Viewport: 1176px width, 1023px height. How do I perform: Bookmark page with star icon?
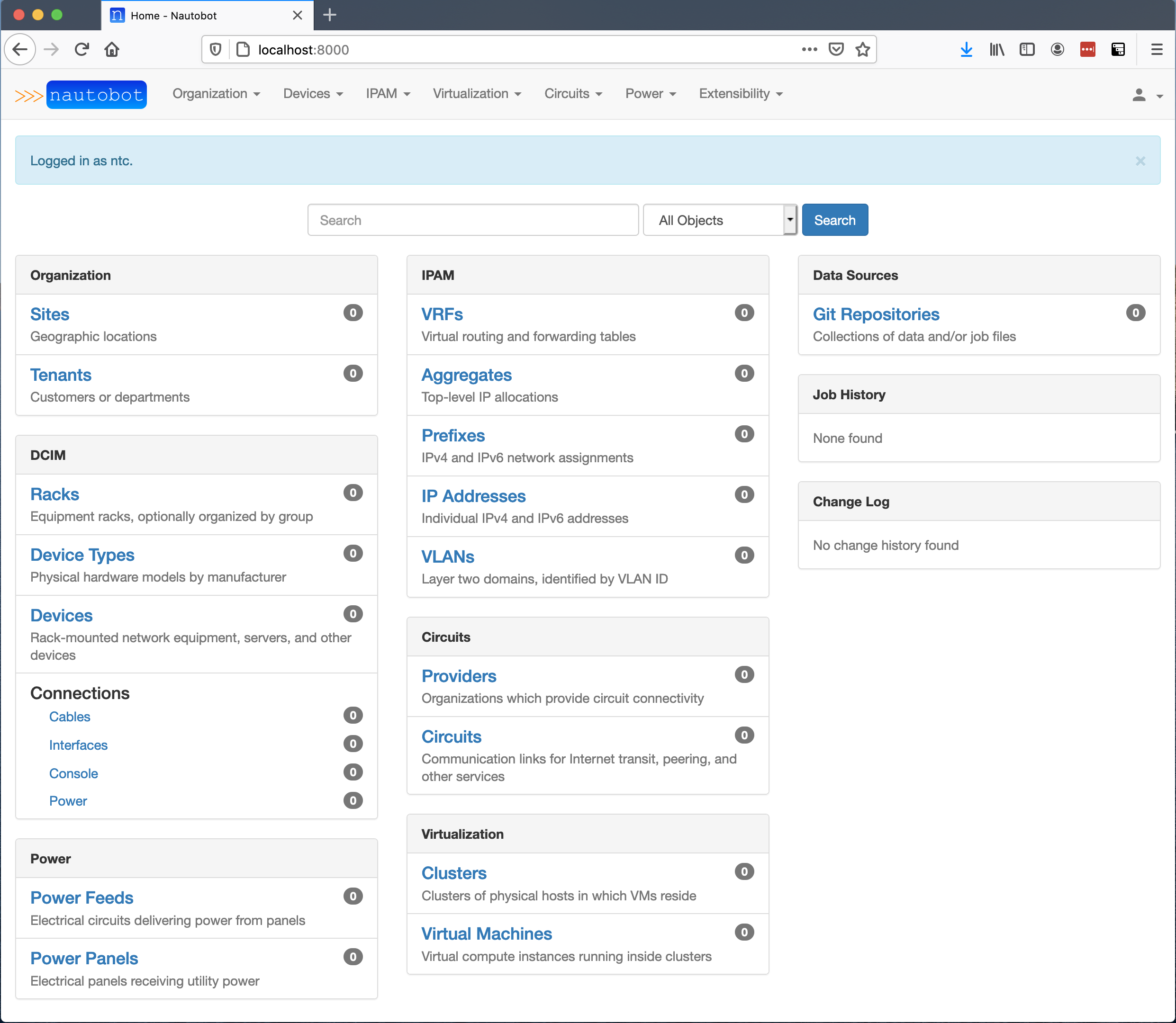[862, 50]
